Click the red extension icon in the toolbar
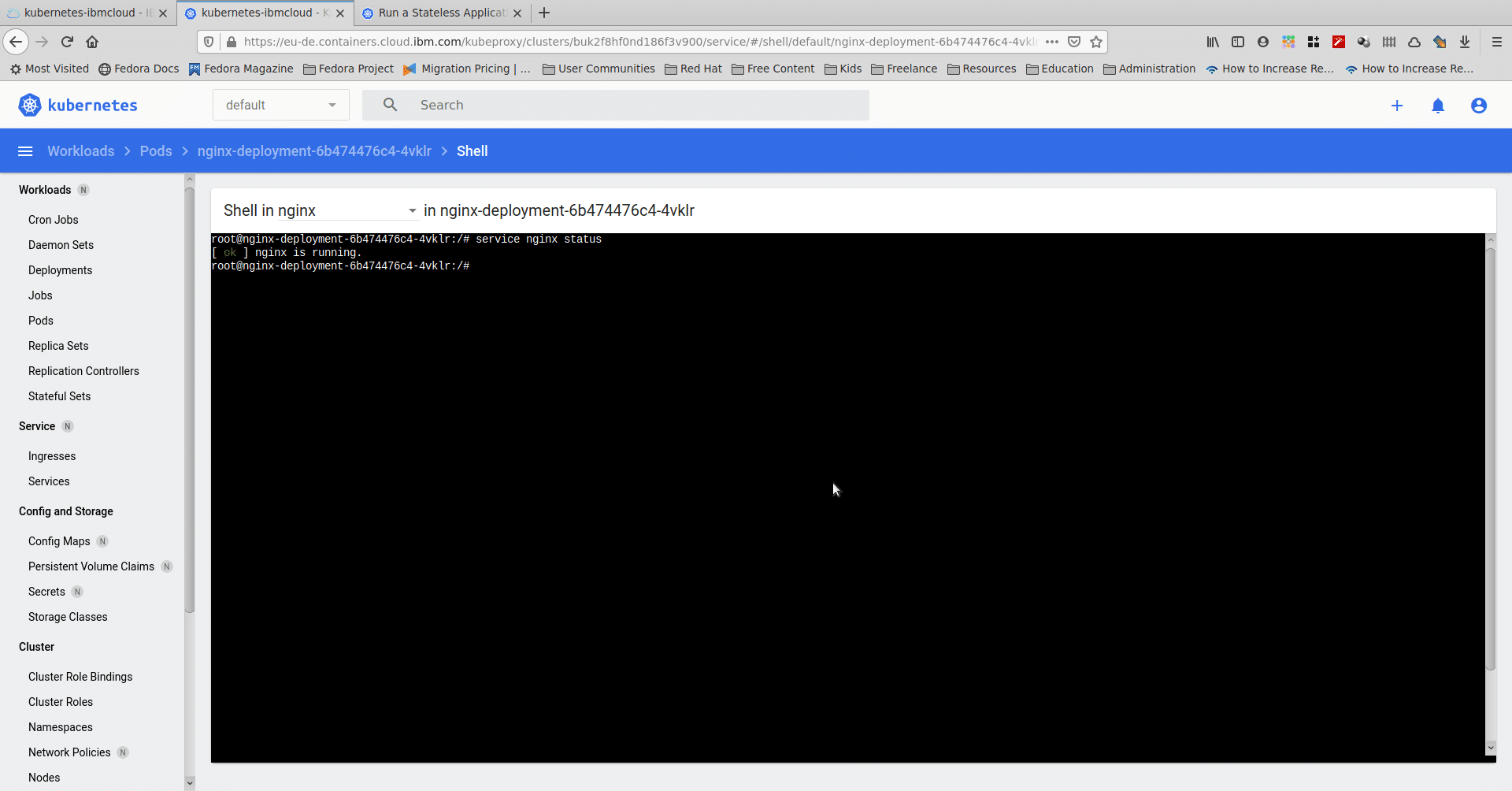Image resolution: width=1512 pixels, height=791 pixels. point(1339,42)
